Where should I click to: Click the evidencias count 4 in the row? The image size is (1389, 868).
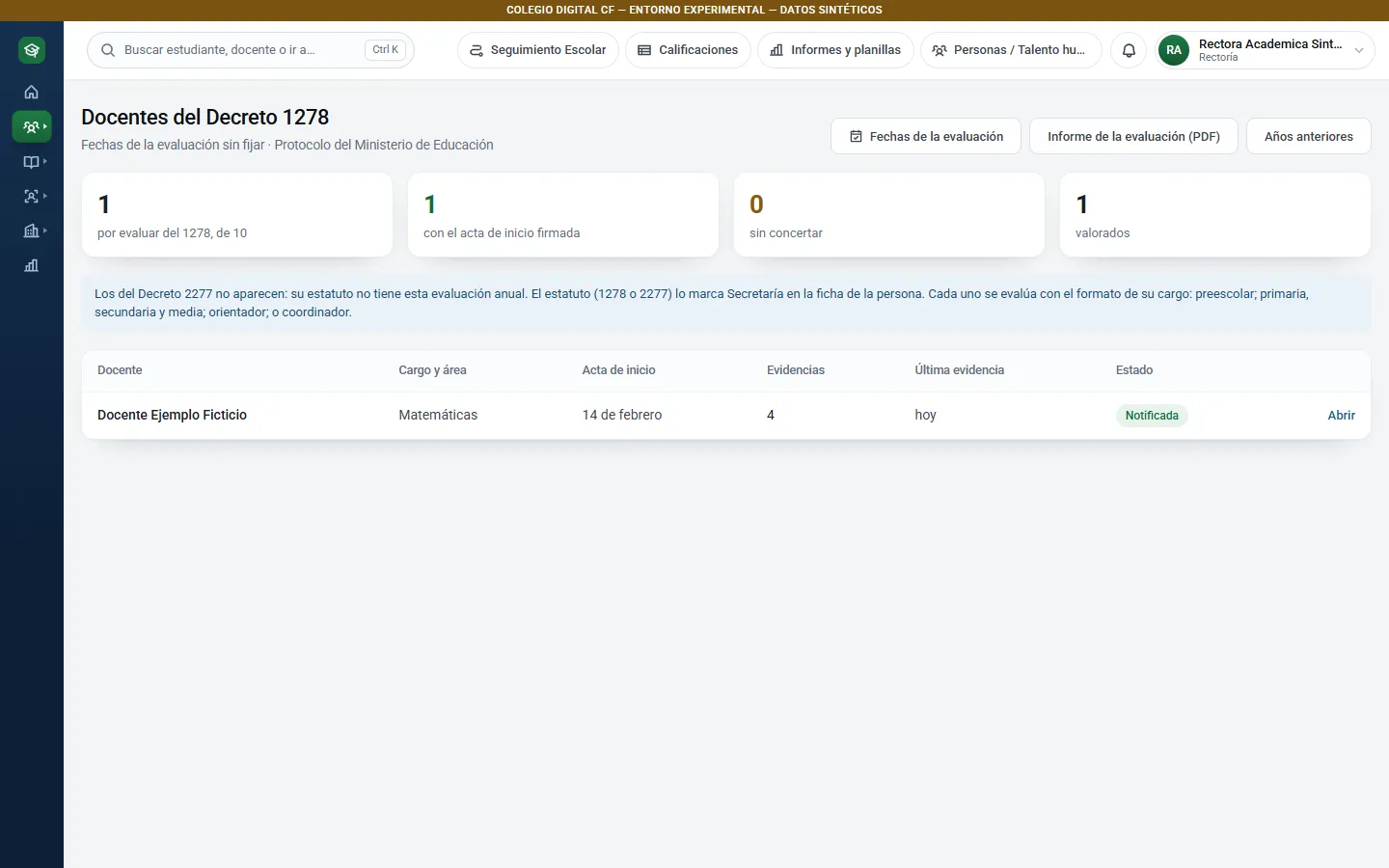pos(771,415)
